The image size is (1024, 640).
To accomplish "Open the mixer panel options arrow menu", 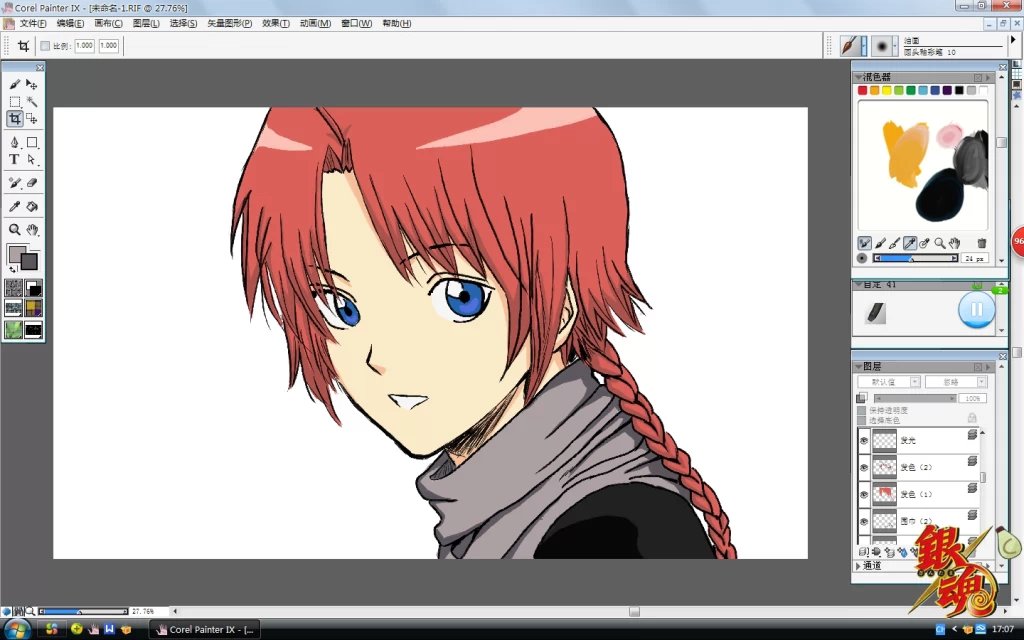I will pos(988,77).
